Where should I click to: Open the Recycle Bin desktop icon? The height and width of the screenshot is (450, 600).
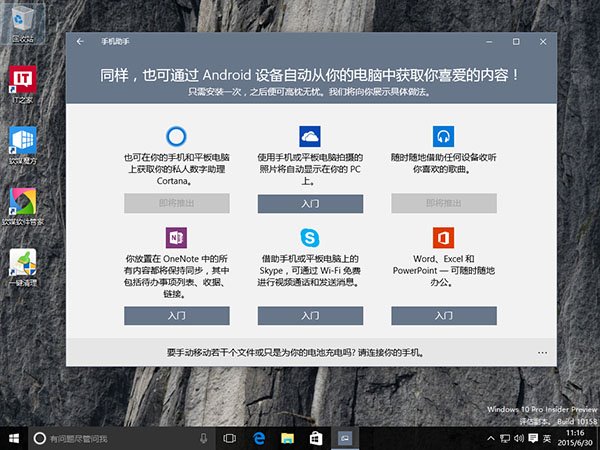23,23
